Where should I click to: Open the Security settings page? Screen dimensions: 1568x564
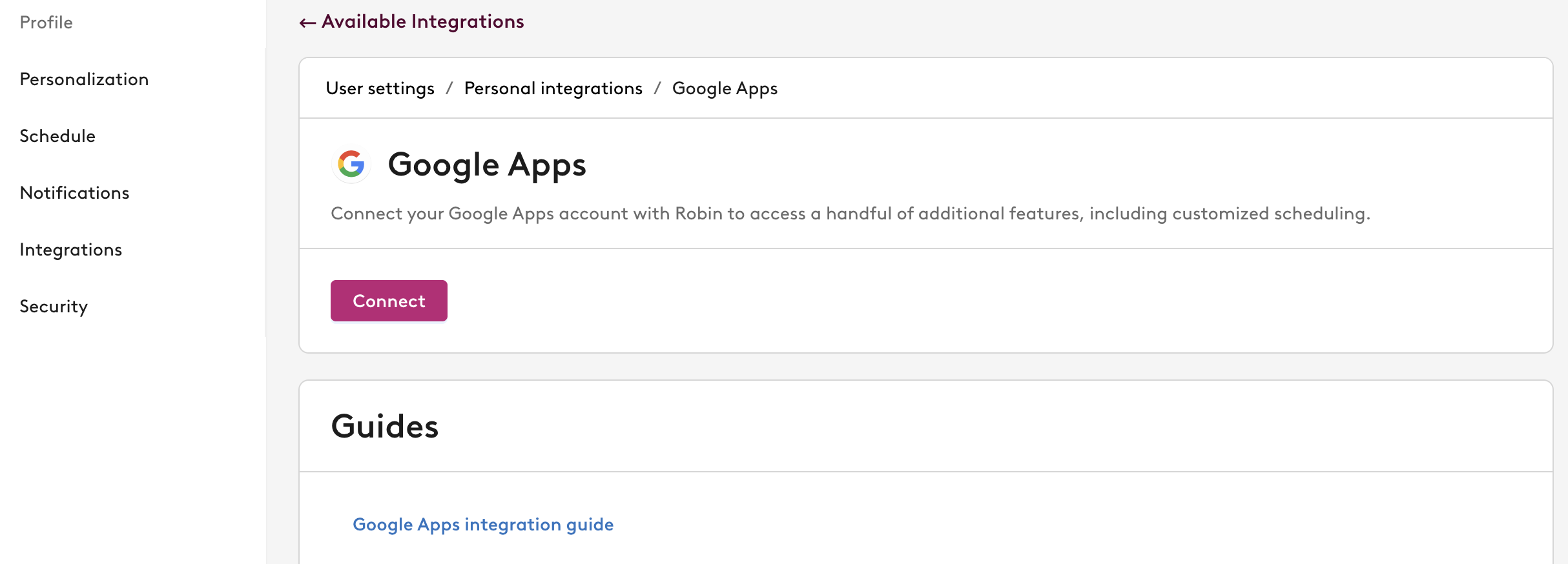[54, 307]
